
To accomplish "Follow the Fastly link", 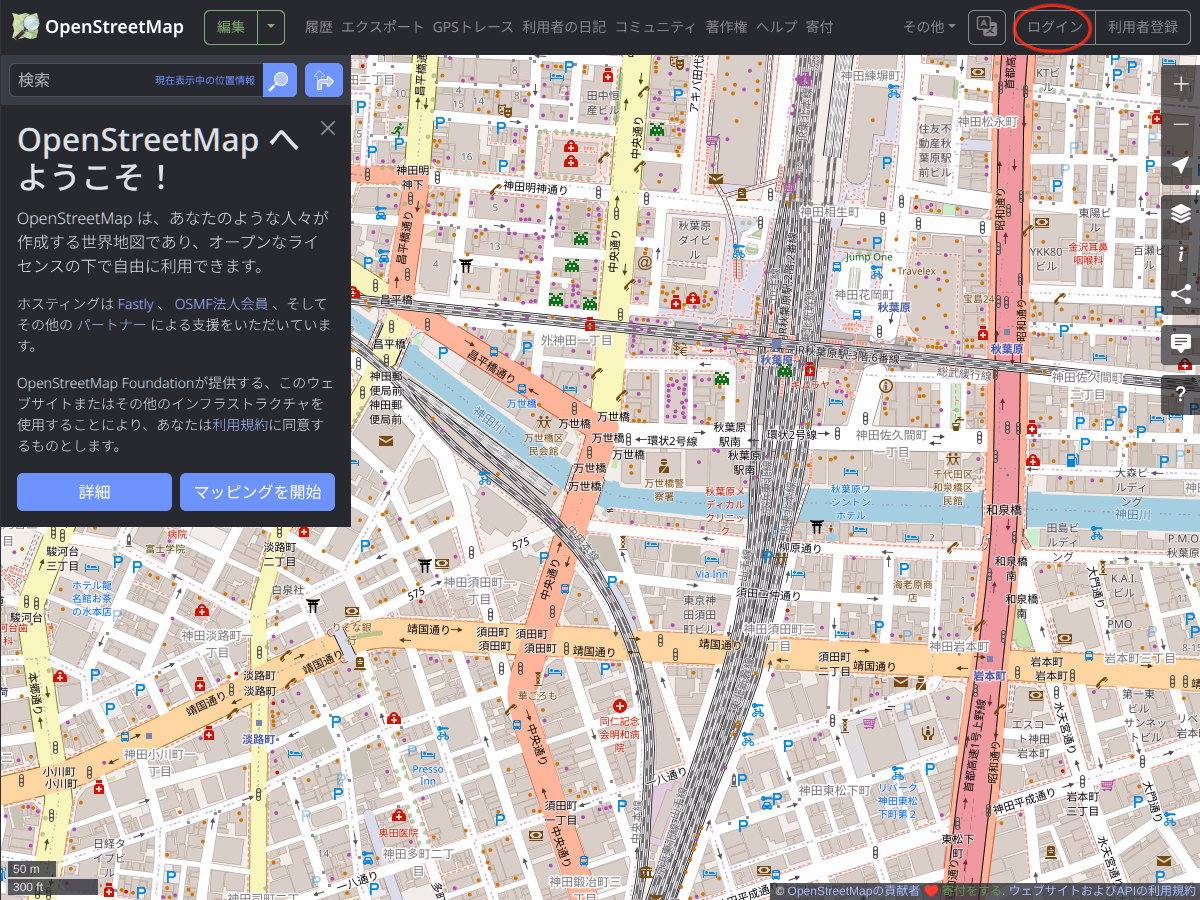I will click(x=136, y=303).
